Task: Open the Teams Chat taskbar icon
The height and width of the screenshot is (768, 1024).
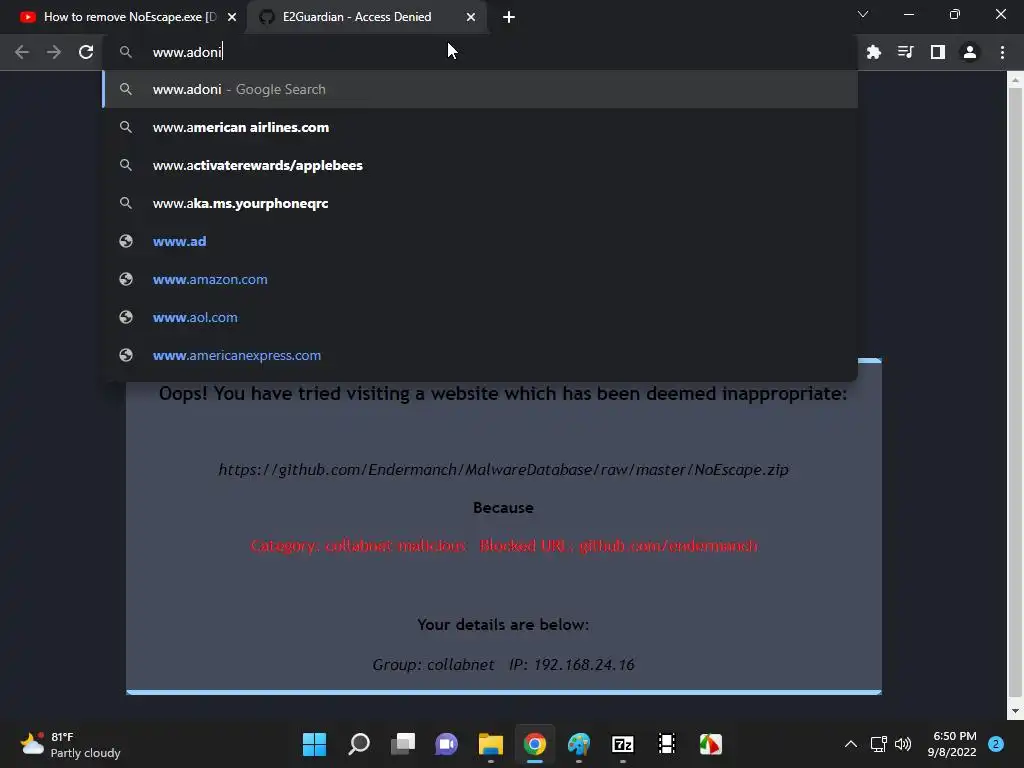Action: pyautogui.click(x=447, y=744)
